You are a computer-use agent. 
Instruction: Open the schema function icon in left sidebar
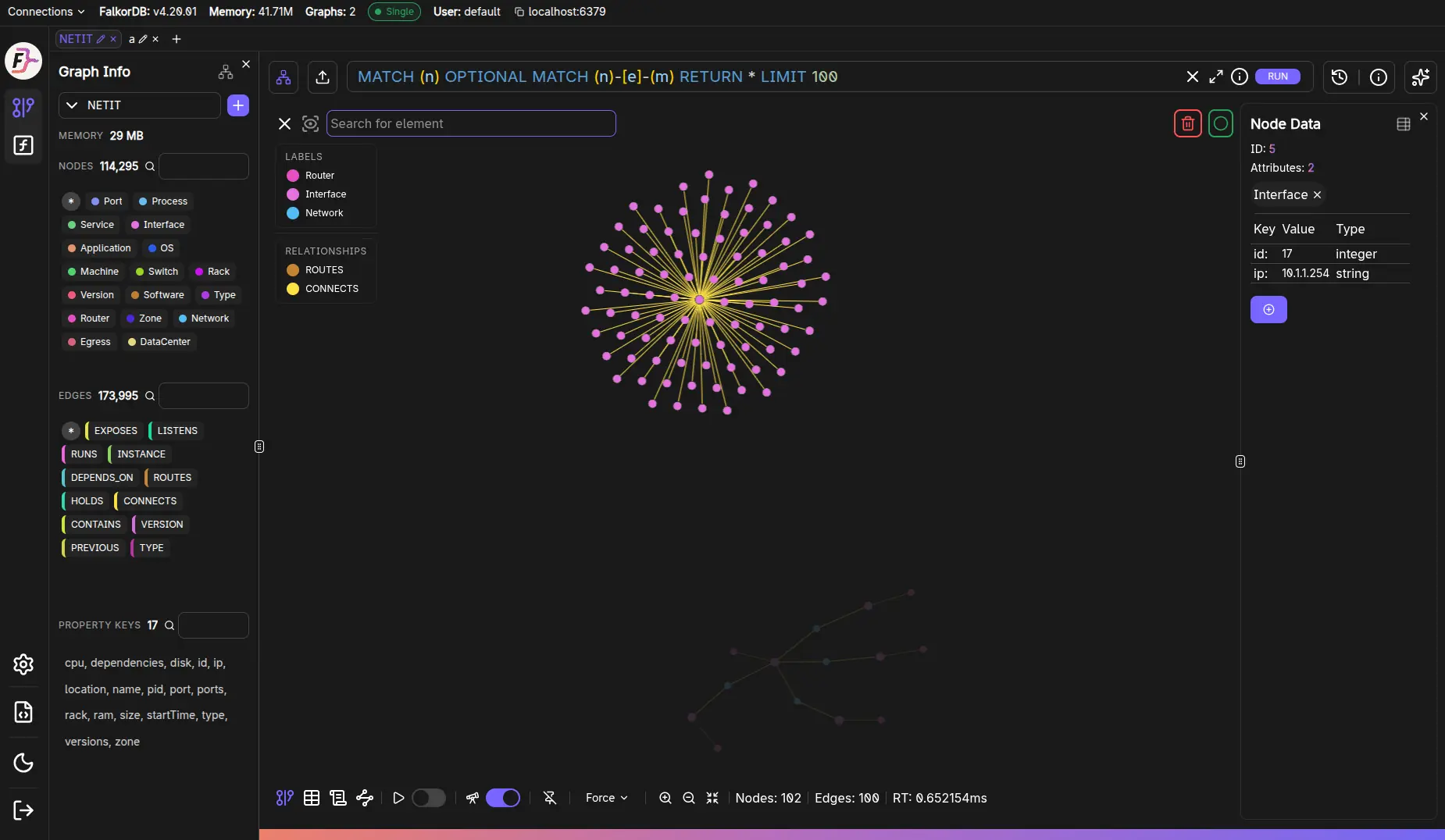click(x=23, y=145)
